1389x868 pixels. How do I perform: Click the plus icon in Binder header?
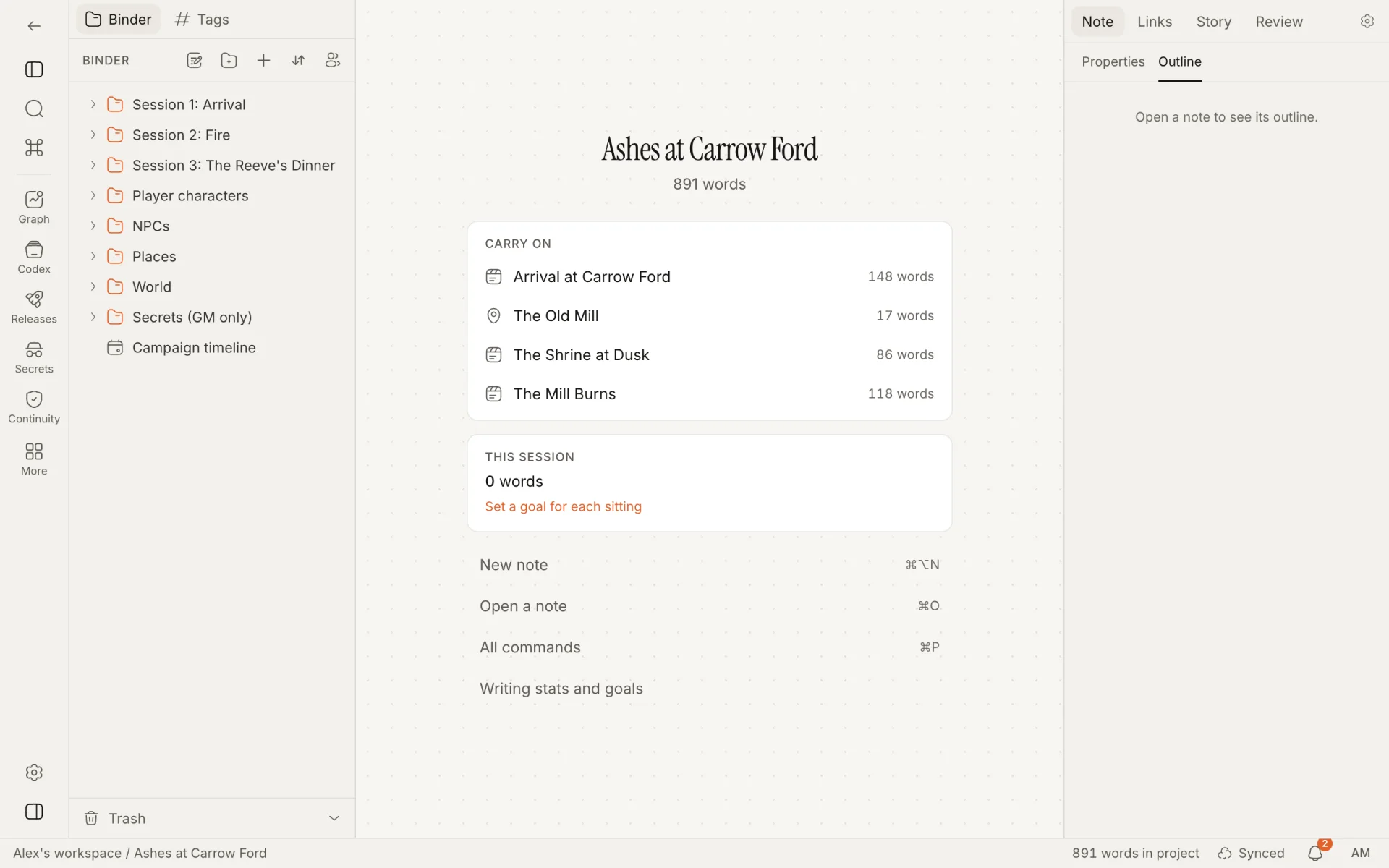point(263,61)
